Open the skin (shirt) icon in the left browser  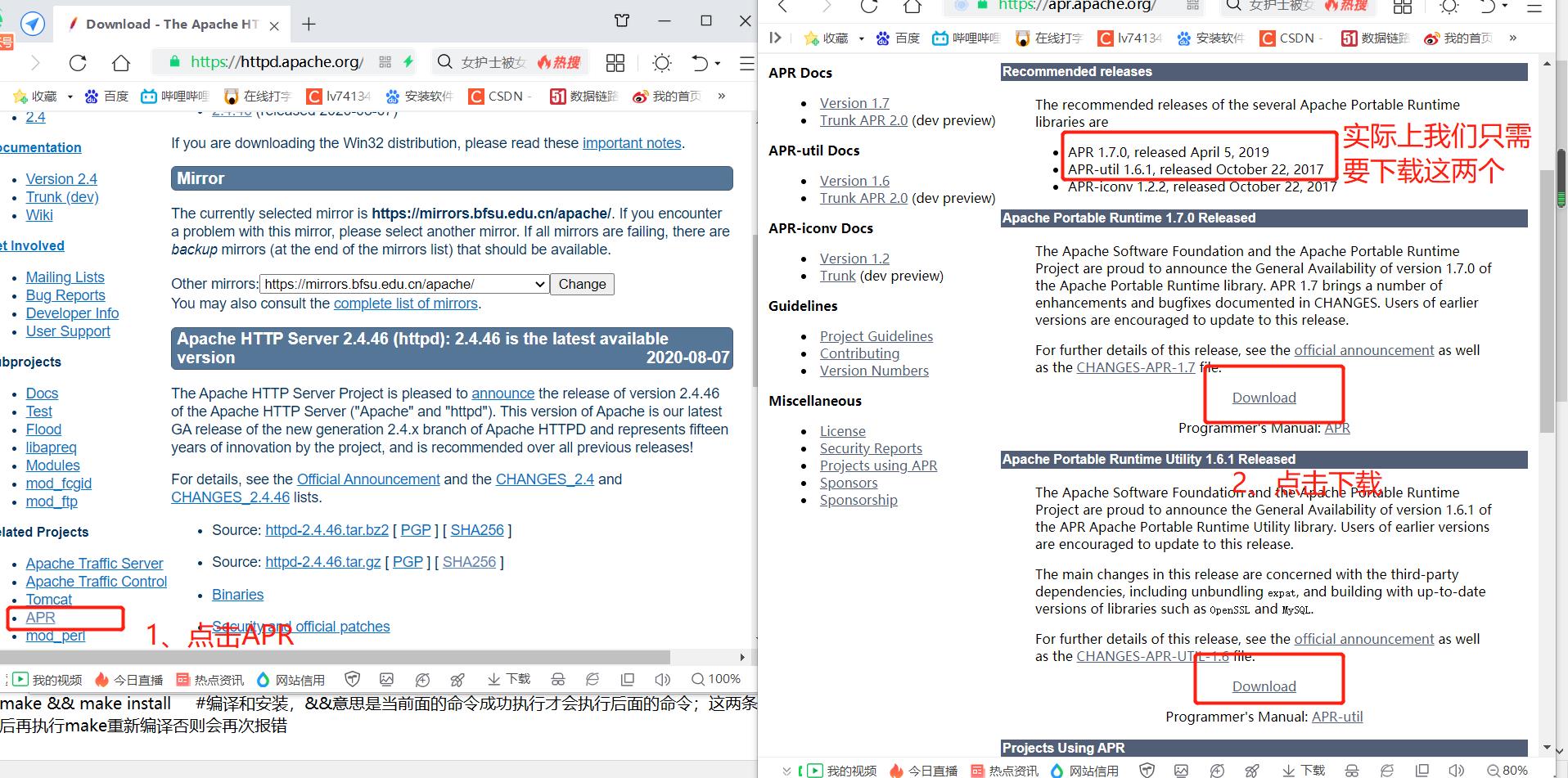(x=622, y=20)
